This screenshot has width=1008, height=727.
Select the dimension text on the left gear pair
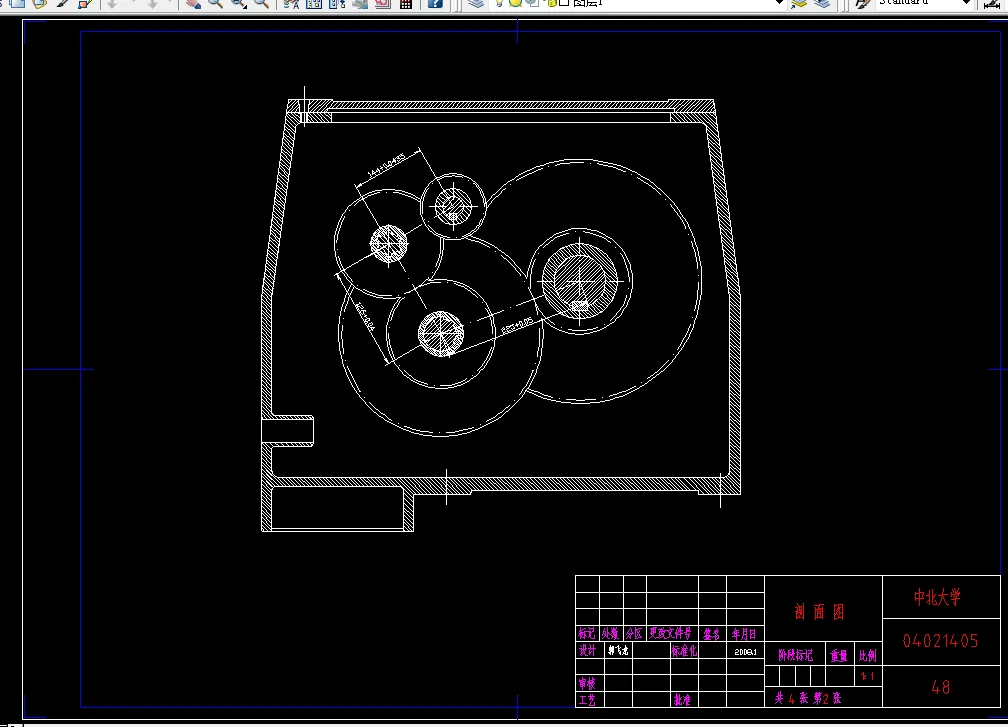[365, 317]
